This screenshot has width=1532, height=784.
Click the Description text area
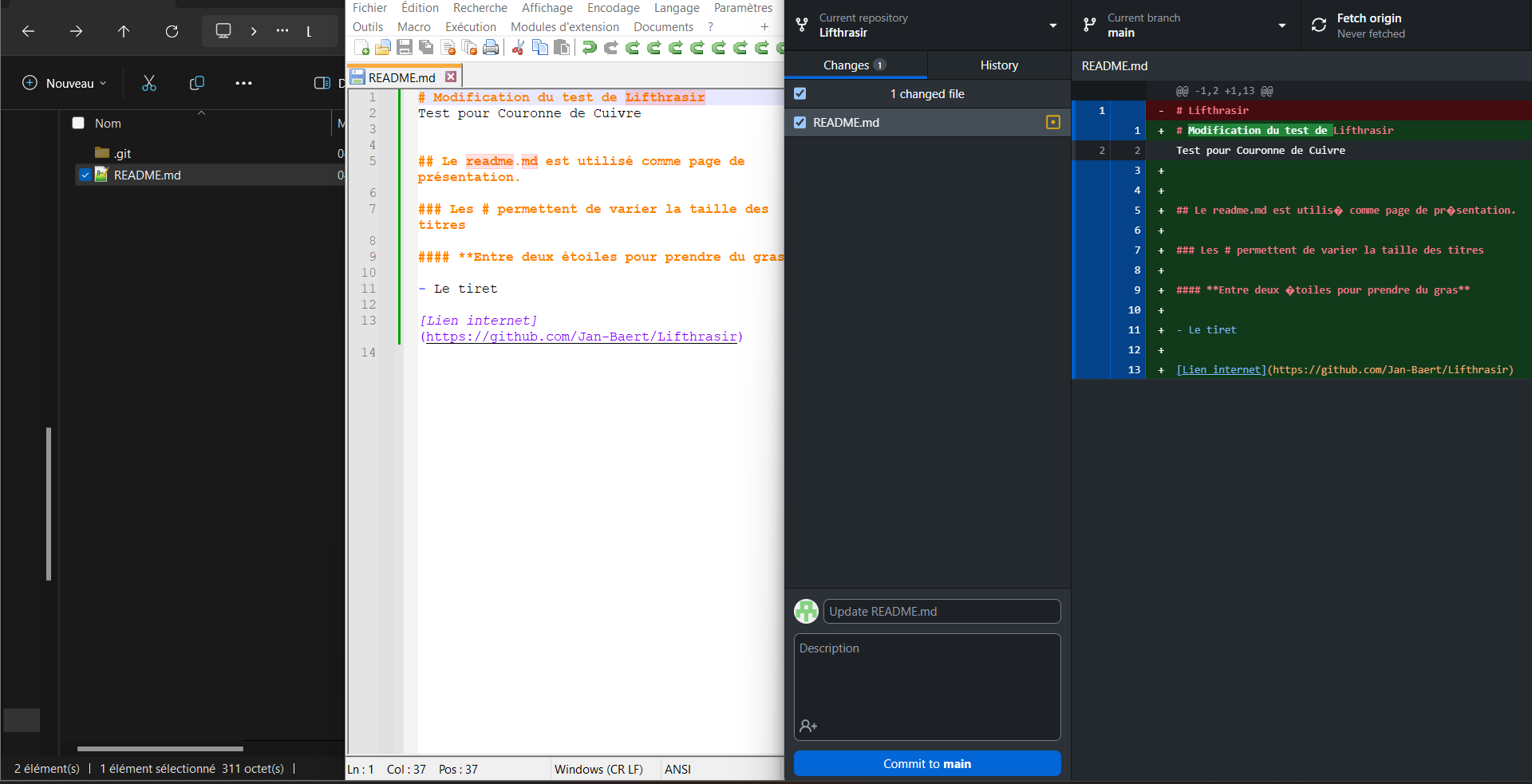[x=927, y=687]
